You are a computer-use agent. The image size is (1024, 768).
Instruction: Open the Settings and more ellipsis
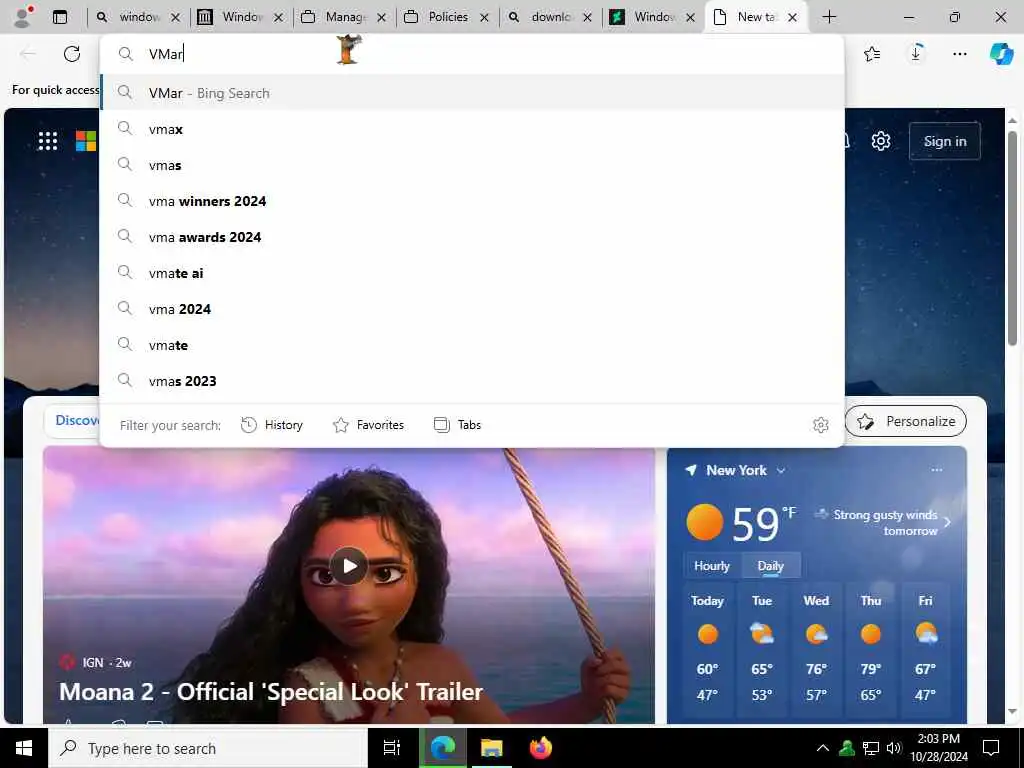(959, 54)
